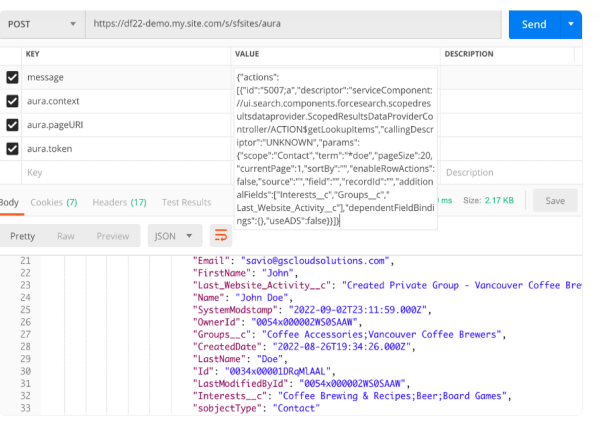Click the empty Key placeholder field
600x433 pixels.
click(120, 172)
